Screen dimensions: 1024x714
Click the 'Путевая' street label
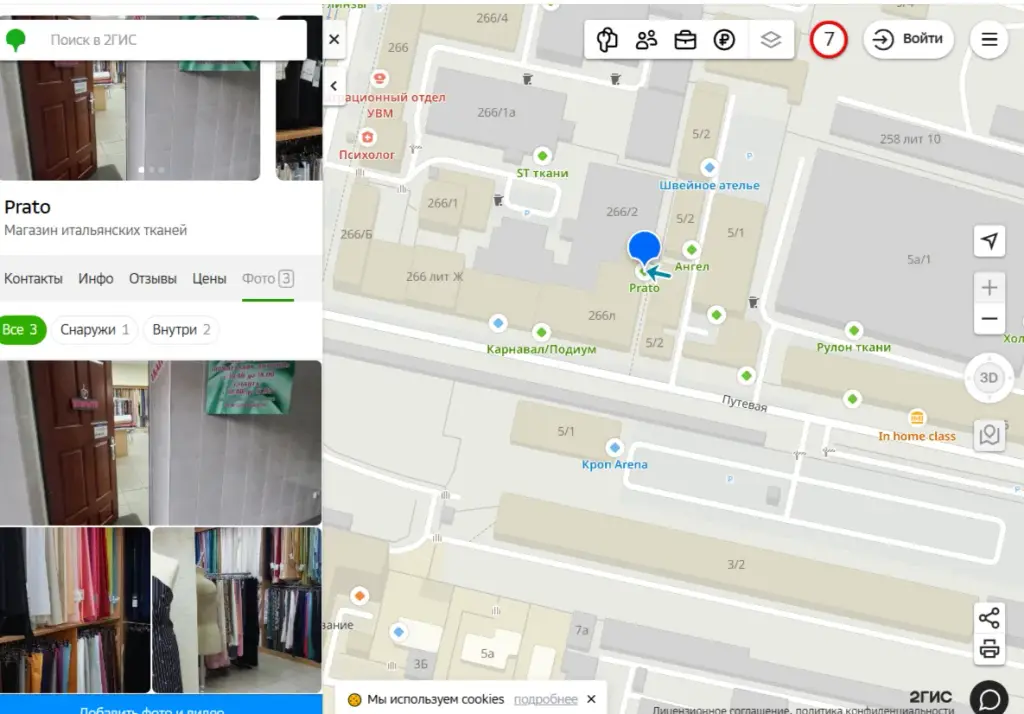click(744, 404)
